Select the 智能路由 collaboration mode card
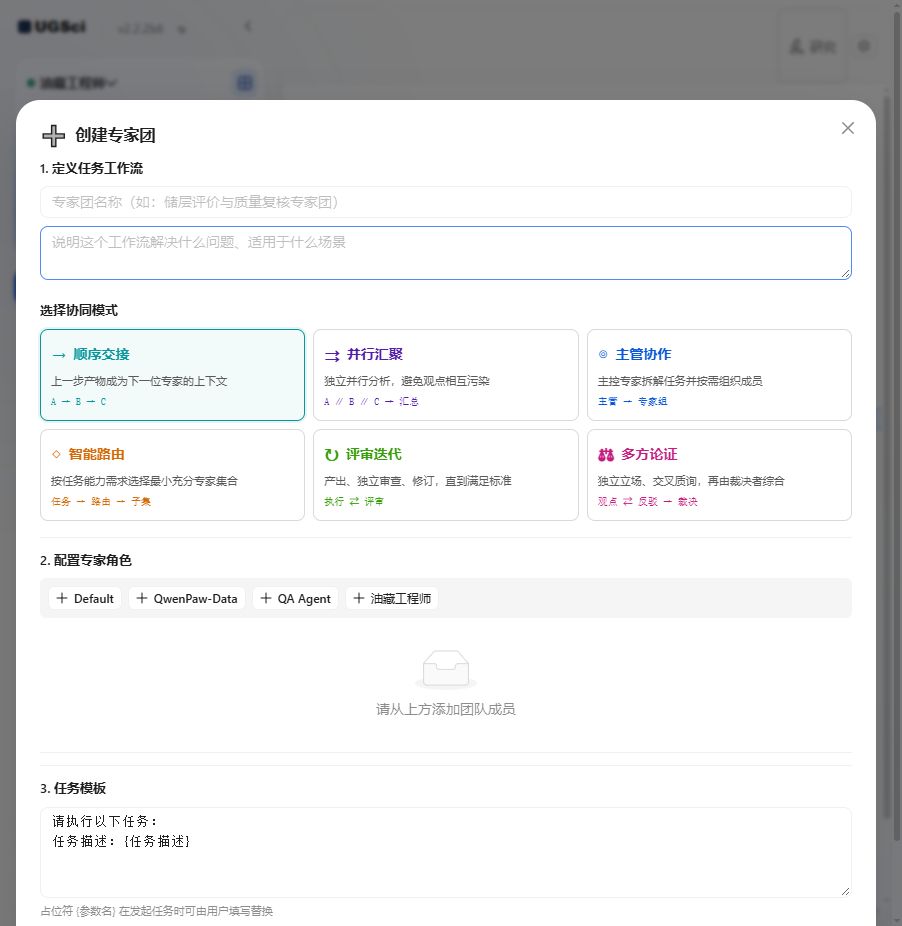 click(x=172, y=475)
